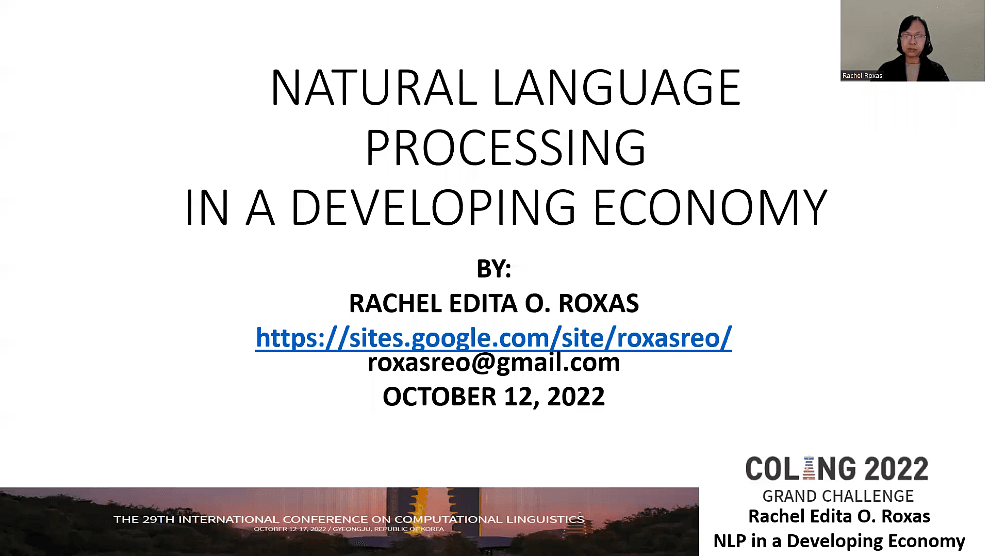This screenshot has width=988, height=556.
Task: Click the slide title NATURAL LANGUAGE
Action: tap(505, 88)
